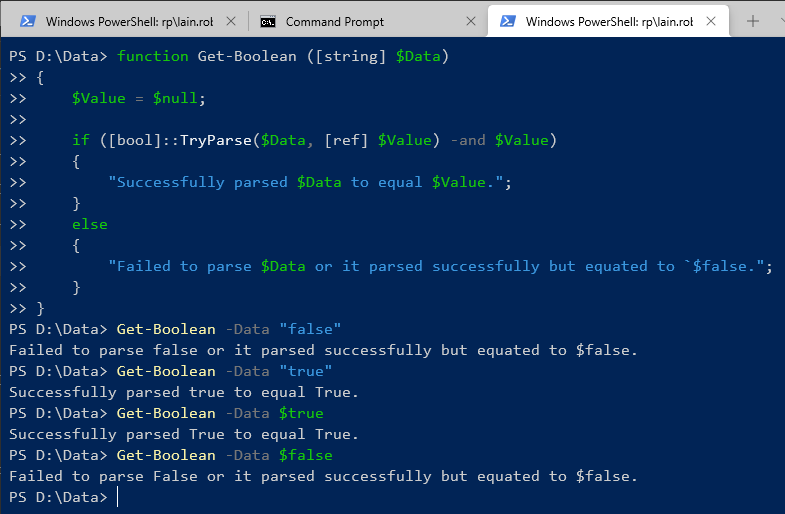
Task: Select the active Windows PowerShell tab label
Action: (609, 22)
